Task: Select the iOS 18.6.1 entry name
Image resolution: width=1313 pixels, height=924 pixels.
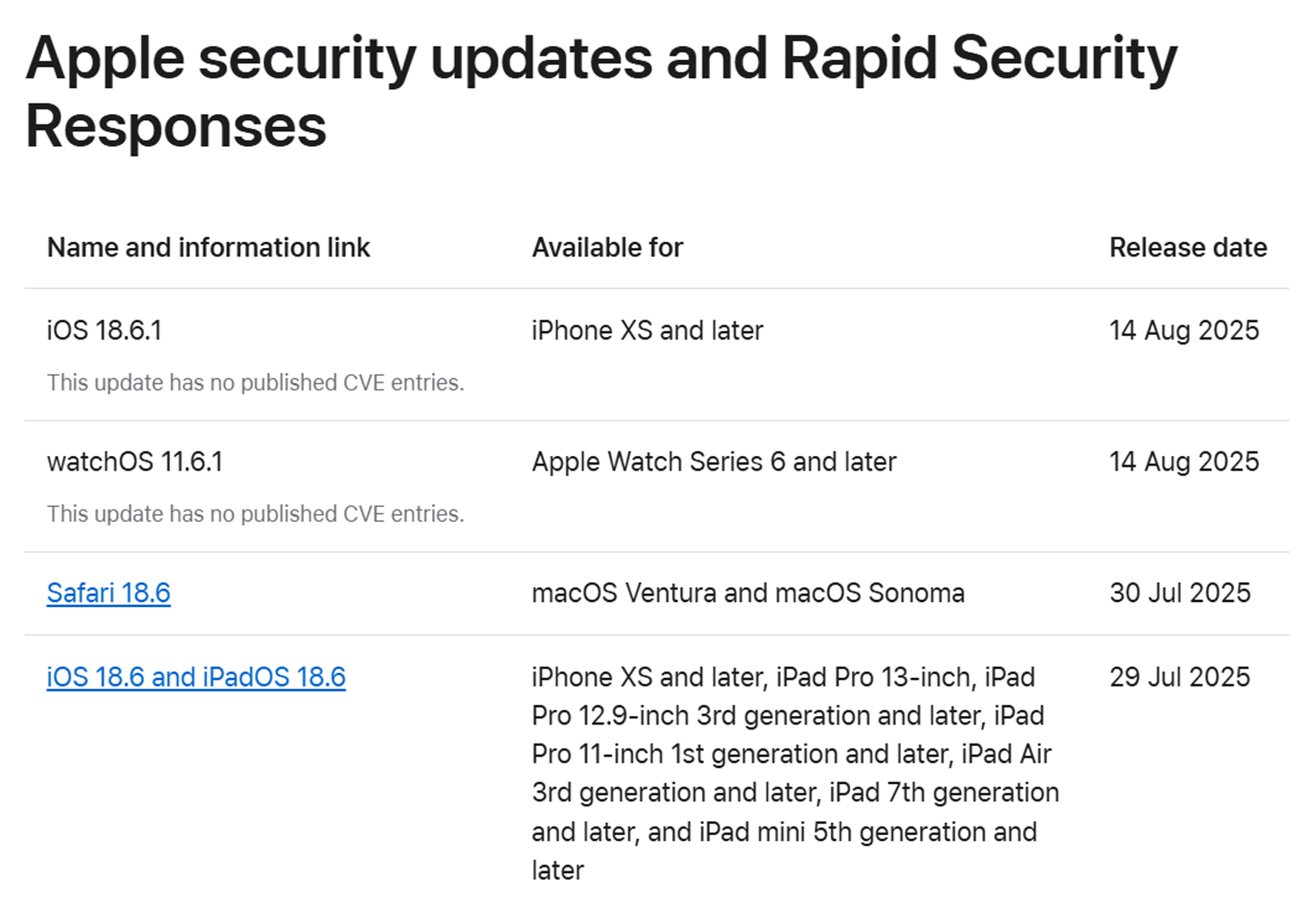Action: tap(105, 330)
